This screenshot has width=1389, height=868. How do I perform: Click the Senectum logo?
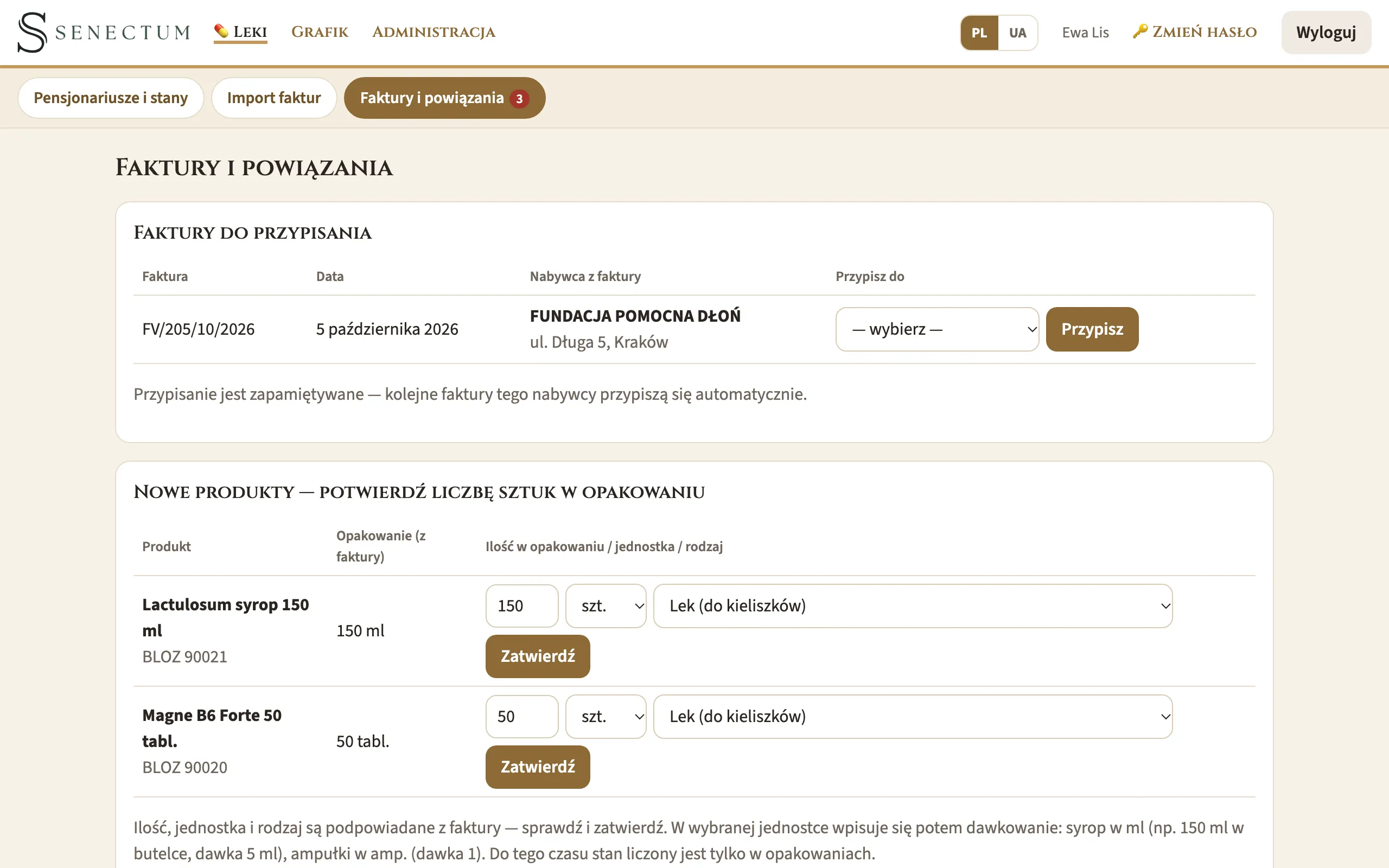[x=104, y=32]
